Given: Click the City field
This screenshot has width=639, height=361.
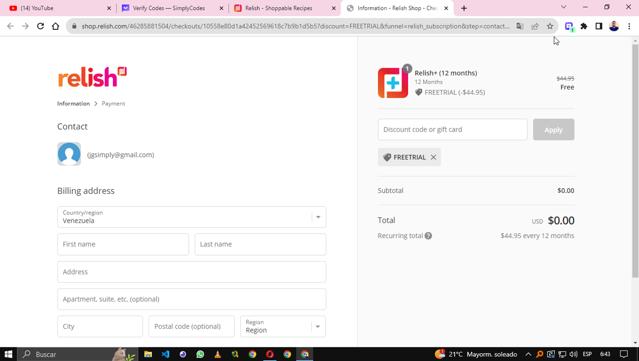Looking at the screenshot, I should click(x=100, y=326).
